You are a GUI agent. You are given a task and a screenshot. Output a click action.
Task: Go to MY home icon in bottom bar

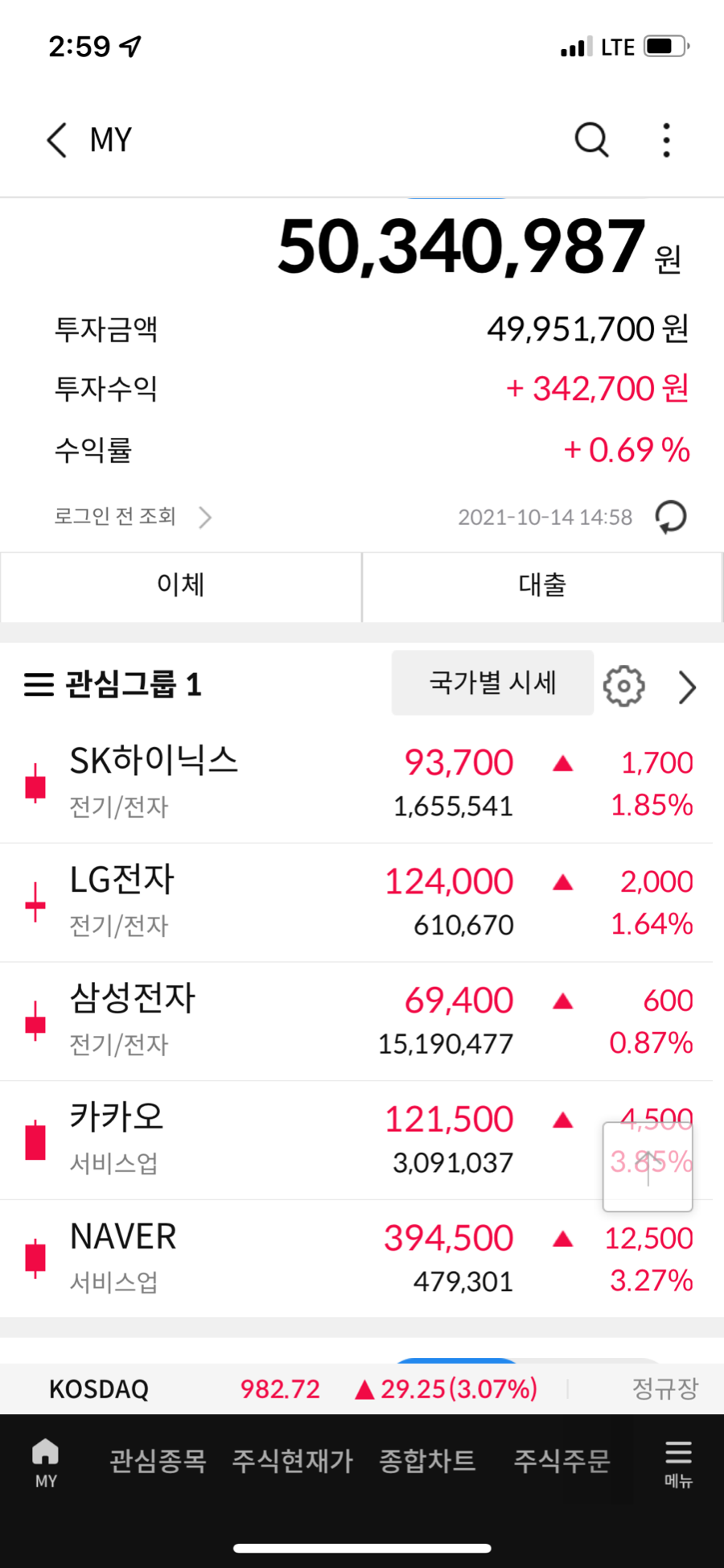pyautogui.click(x=46, y=1463)
